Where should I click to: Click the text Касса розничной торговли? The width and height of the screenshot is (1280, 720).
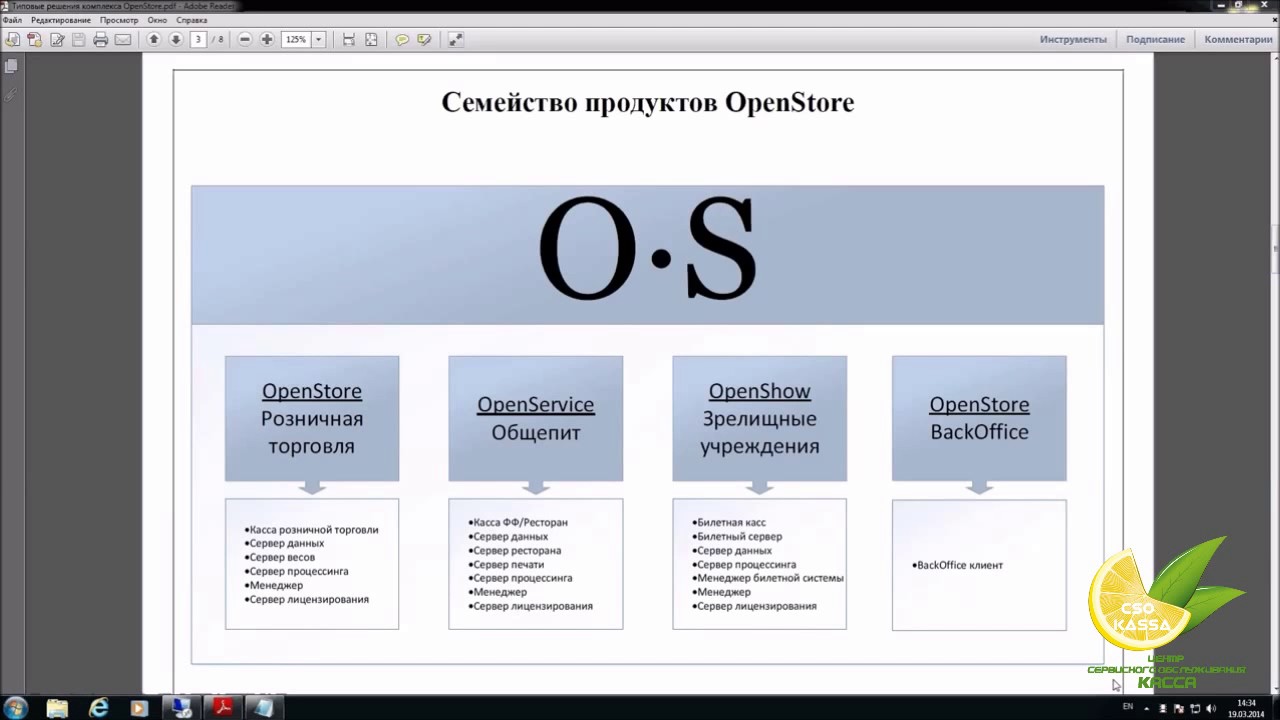coord(314,530)
